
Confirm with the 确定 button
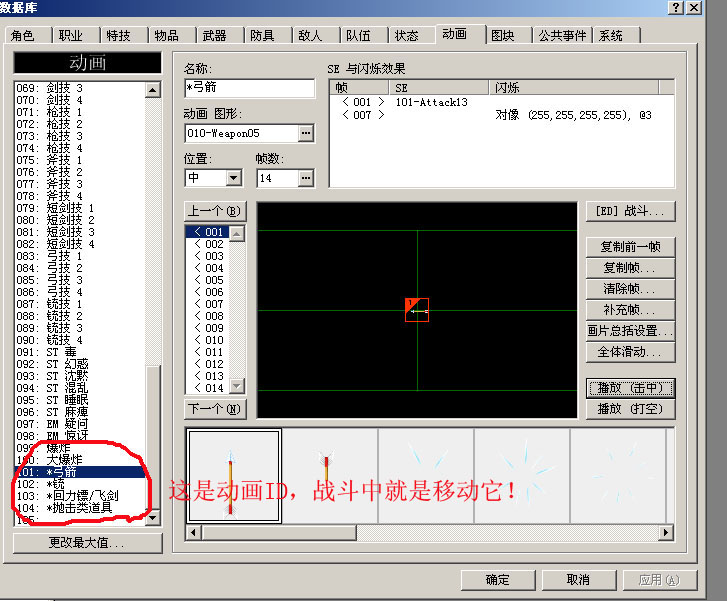(x=498, y=580)
